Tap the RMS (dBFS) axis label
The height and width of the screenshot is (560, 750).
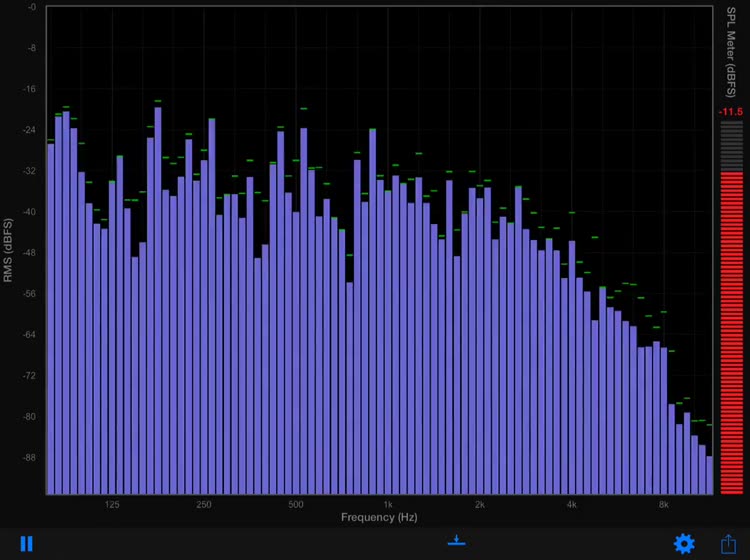click(8, 250)
